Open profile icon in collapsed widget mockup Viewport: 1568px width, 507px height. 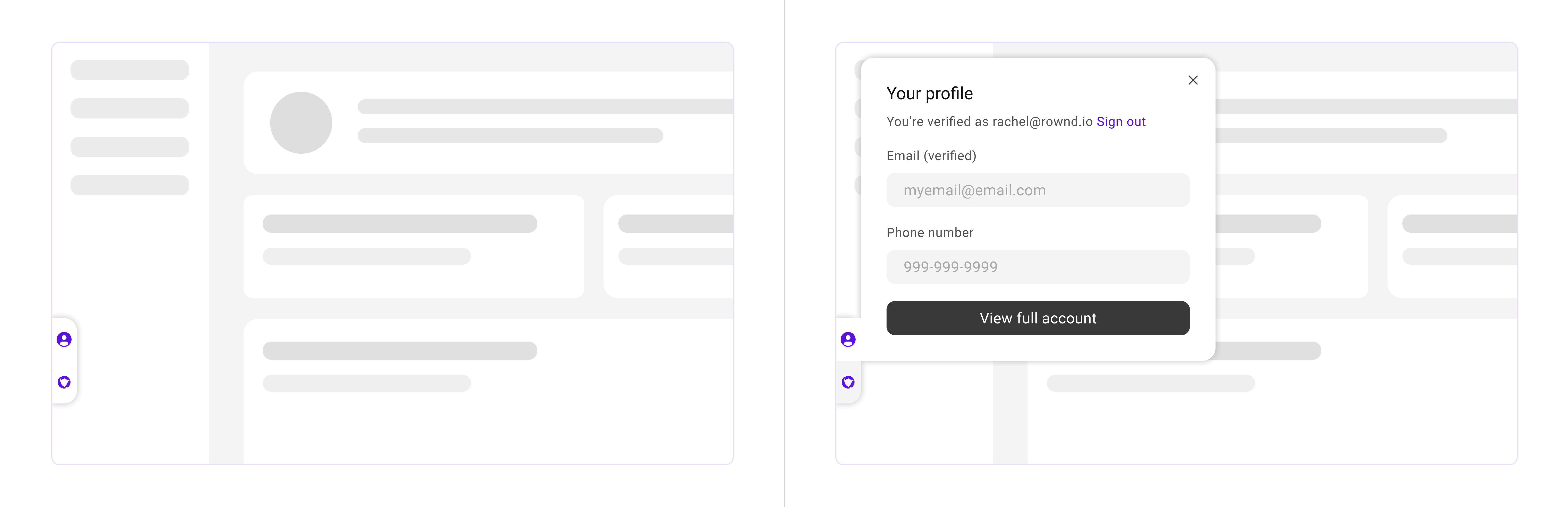[x=64, y=339]
